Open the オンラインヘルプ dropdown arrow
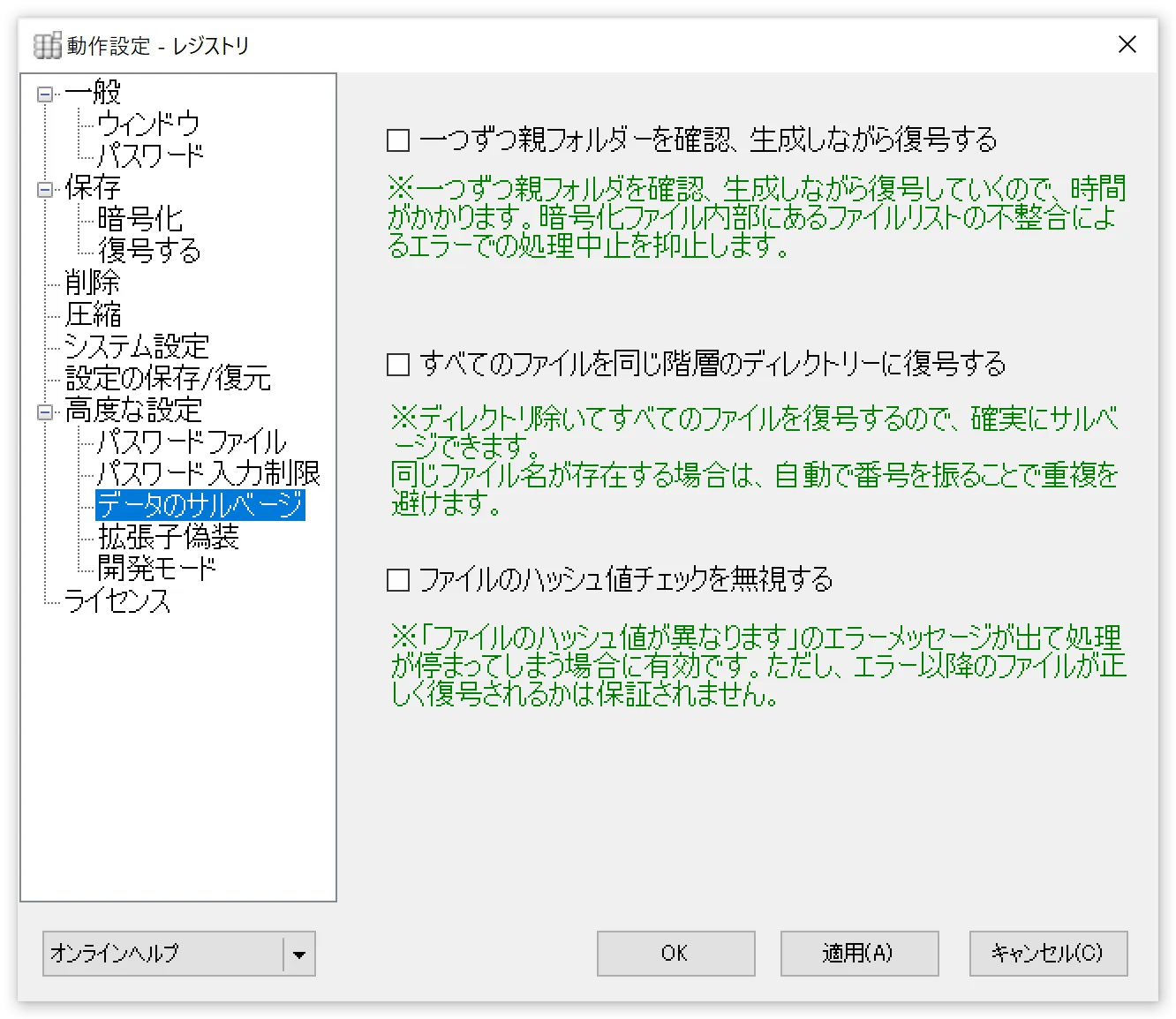1176x1019 pixels. point(301,954)
